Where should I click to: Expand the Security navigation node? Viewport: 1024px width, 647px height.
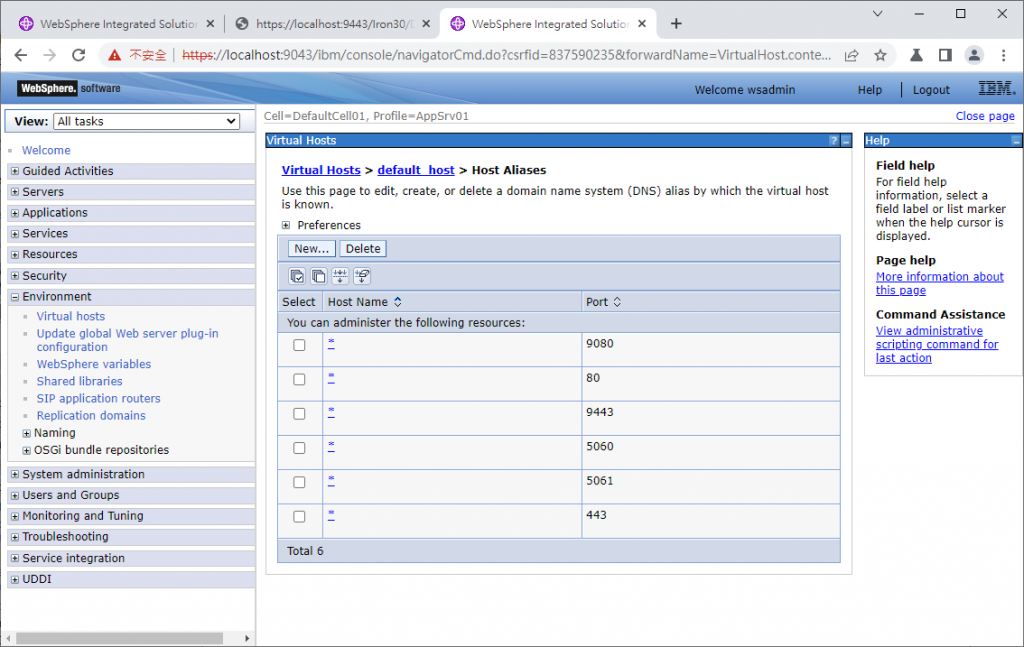click(x=14, y=276)
